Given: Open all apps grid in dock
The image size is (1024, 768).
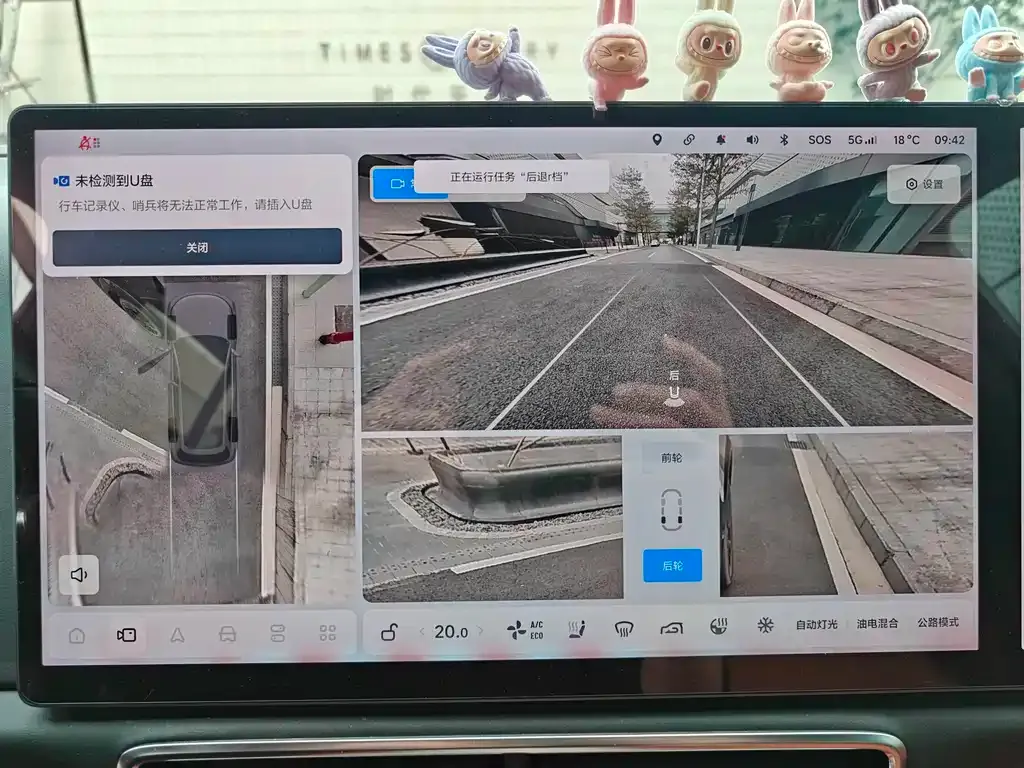Looking at the screenshot, I should (328, 633).
